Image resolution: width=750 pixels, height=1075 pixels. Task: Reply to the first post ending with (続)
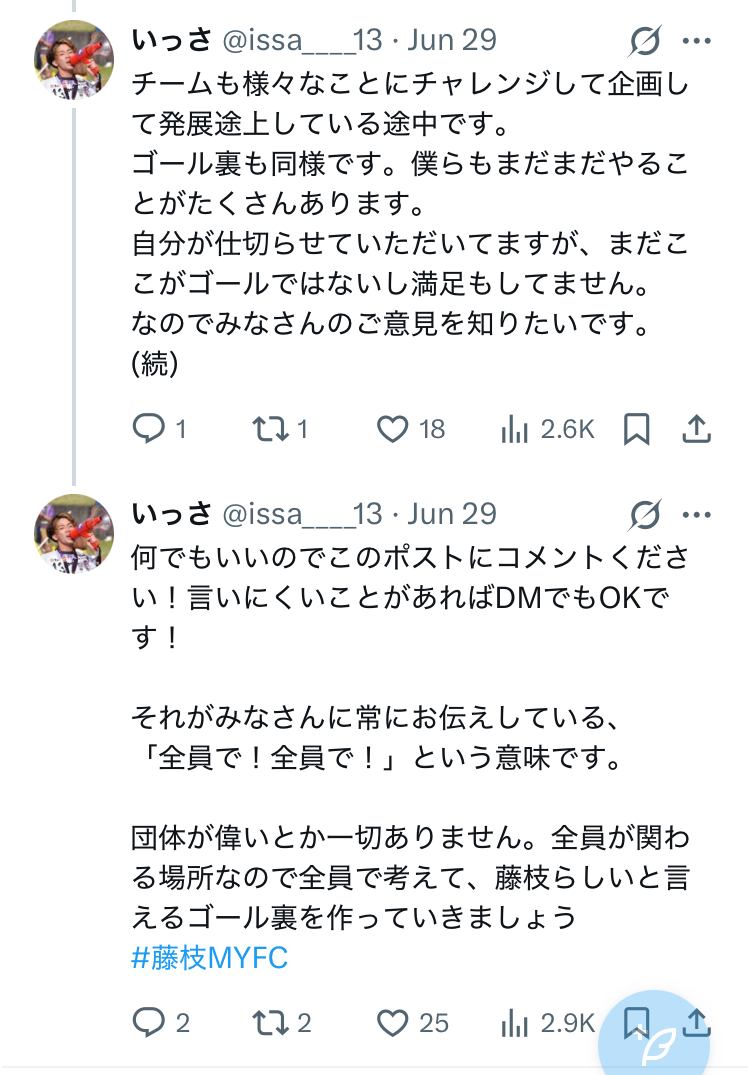[x=149, y=429]
